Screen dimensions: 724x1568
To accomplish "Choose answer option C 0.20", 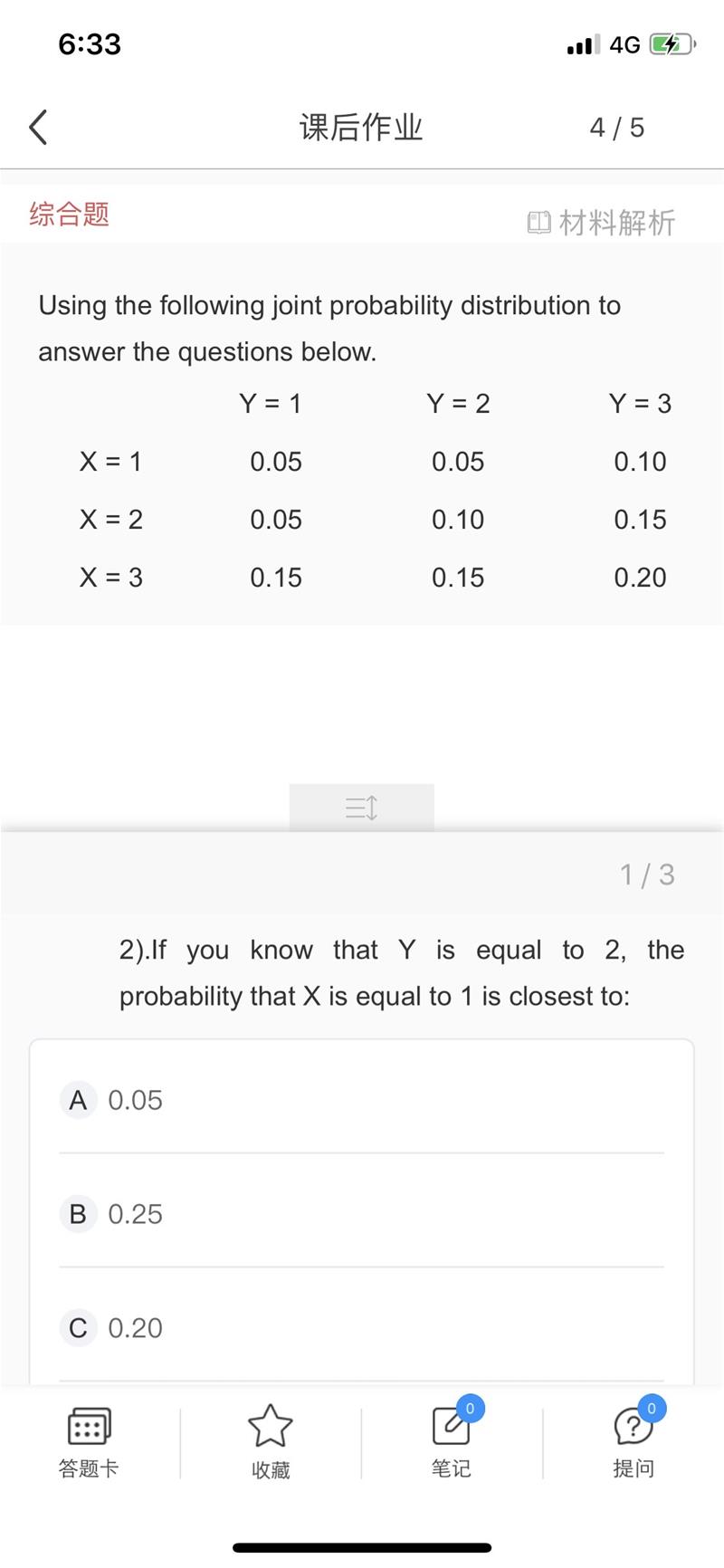I will (362, 1328).
